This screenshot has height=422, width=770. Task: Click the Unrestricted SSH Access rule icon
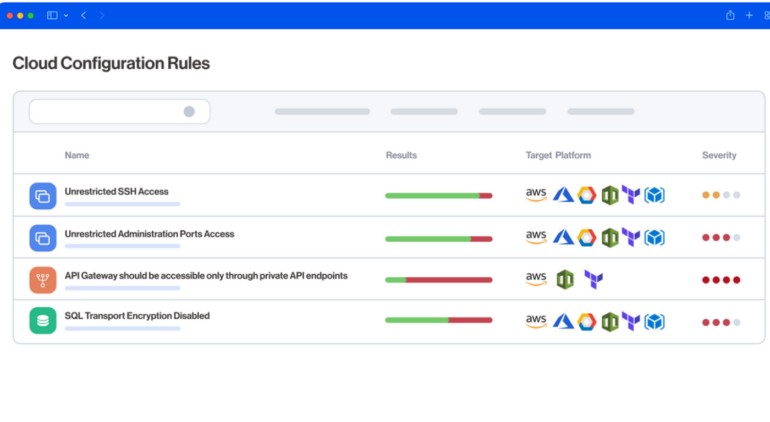coord(43,196)
